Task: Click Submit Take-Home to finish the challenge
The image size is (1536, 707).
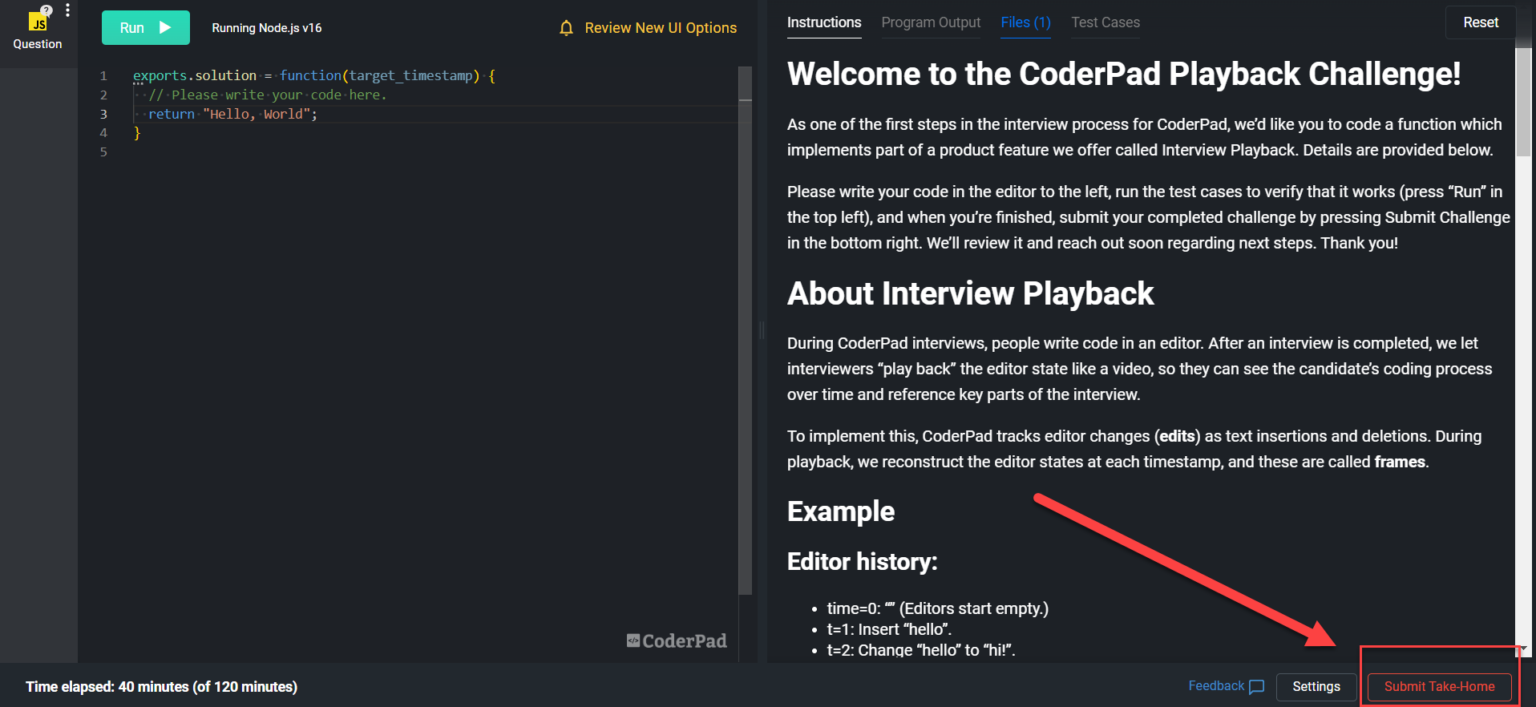Action: pyautogui.click(x=1439, y=687)
